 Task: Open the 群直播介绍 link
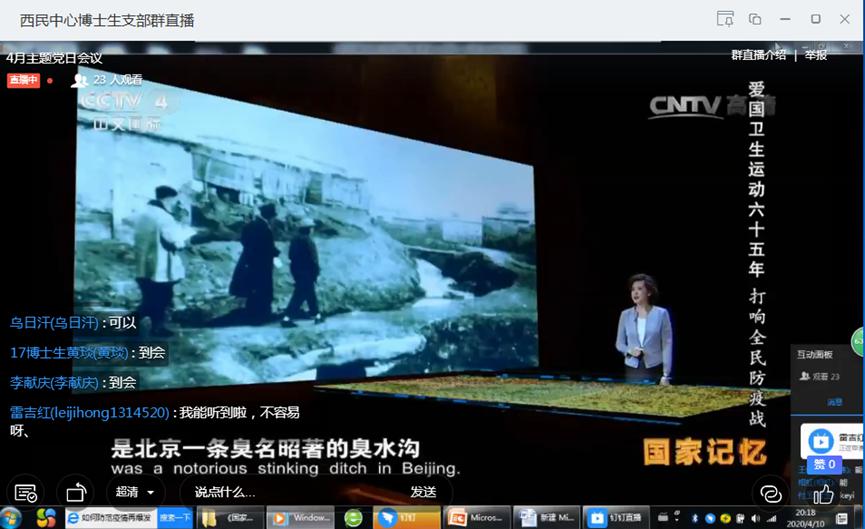758,55
